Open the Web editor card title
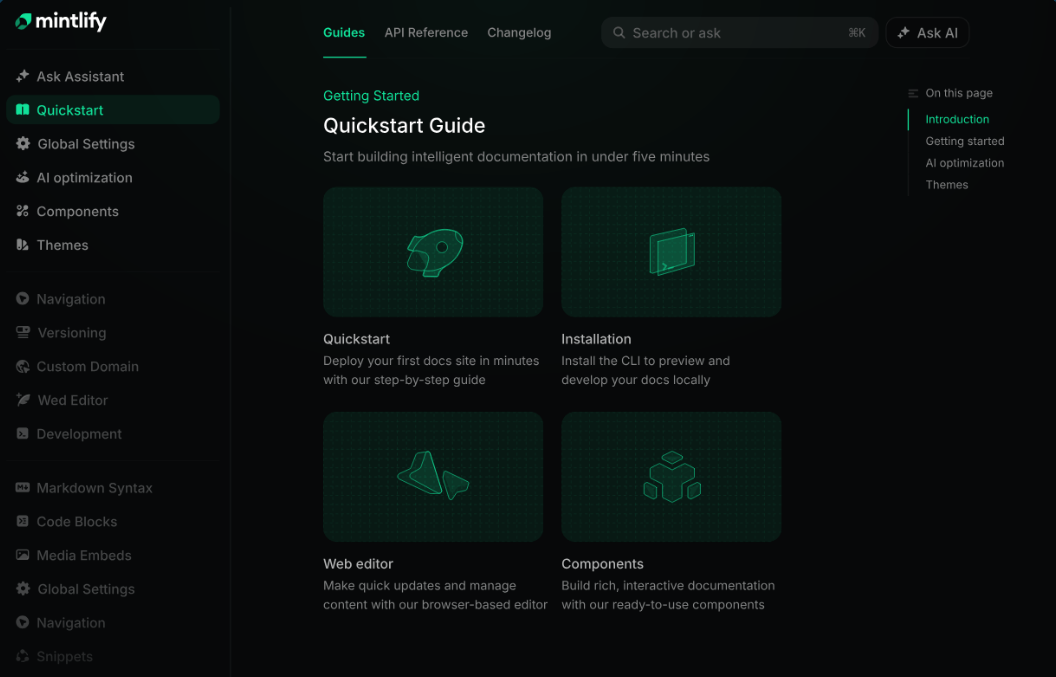This screenshot has height=677, width=1056. pos(358,564)
